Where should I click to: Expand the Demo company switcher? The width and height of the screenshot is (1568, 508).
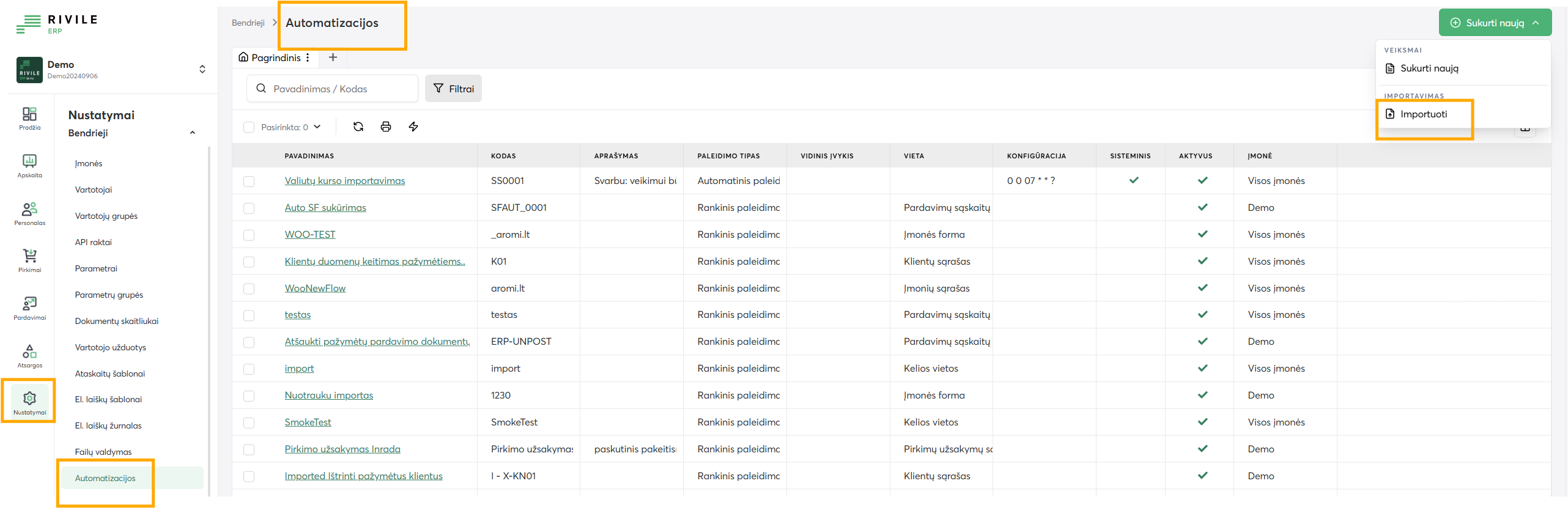click(x=202, y=69)
